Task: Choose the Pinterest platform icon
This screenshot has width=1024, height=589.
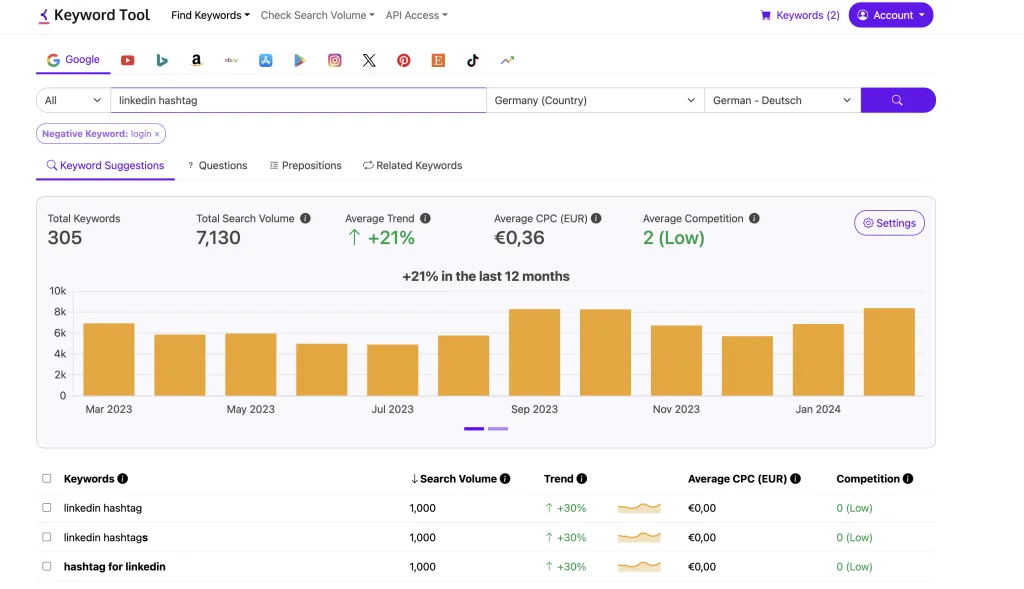Action: click(404, 60)
